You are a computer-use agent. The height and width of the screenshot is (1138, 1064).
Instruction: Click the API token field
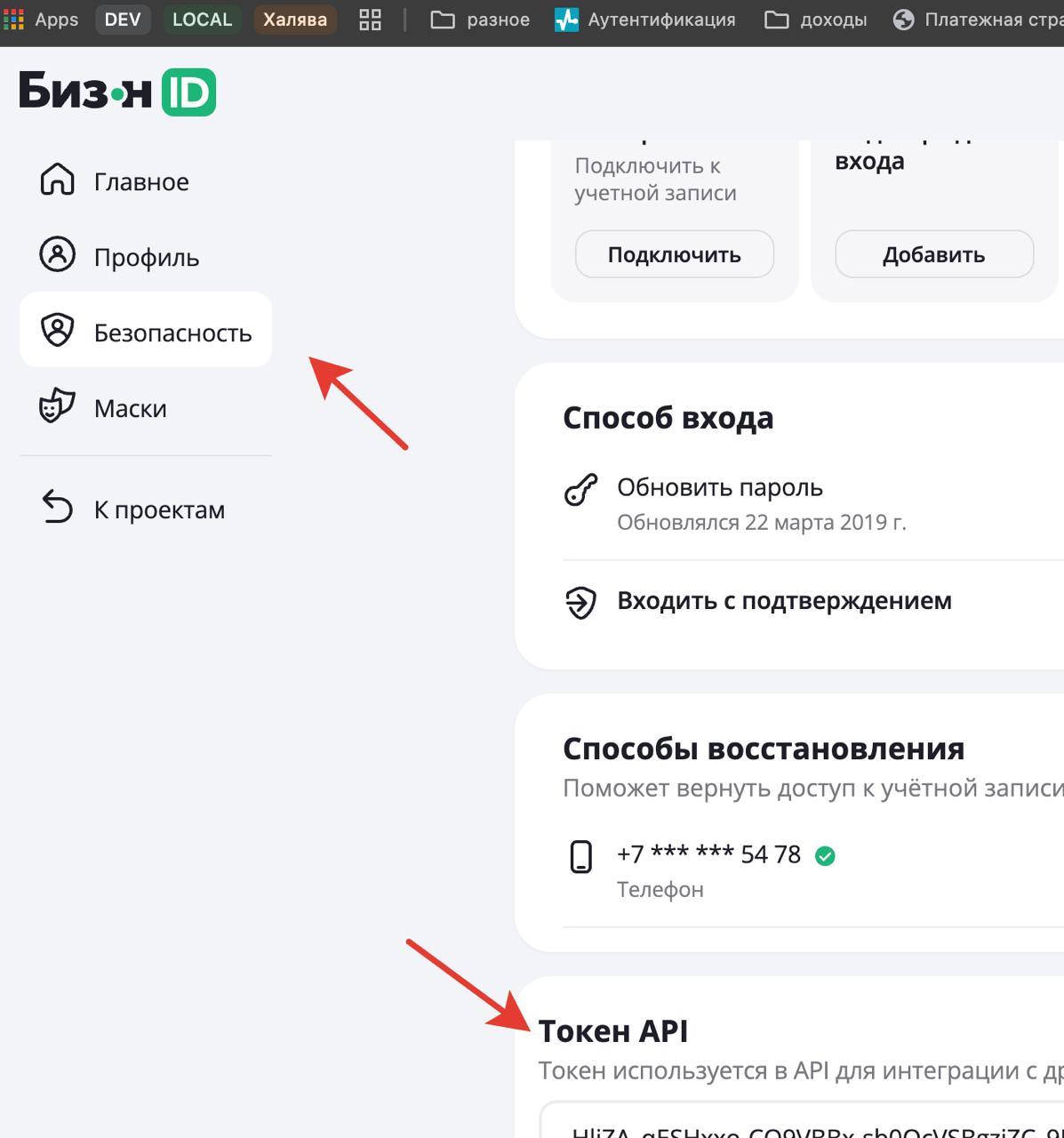click(800, 1124)
